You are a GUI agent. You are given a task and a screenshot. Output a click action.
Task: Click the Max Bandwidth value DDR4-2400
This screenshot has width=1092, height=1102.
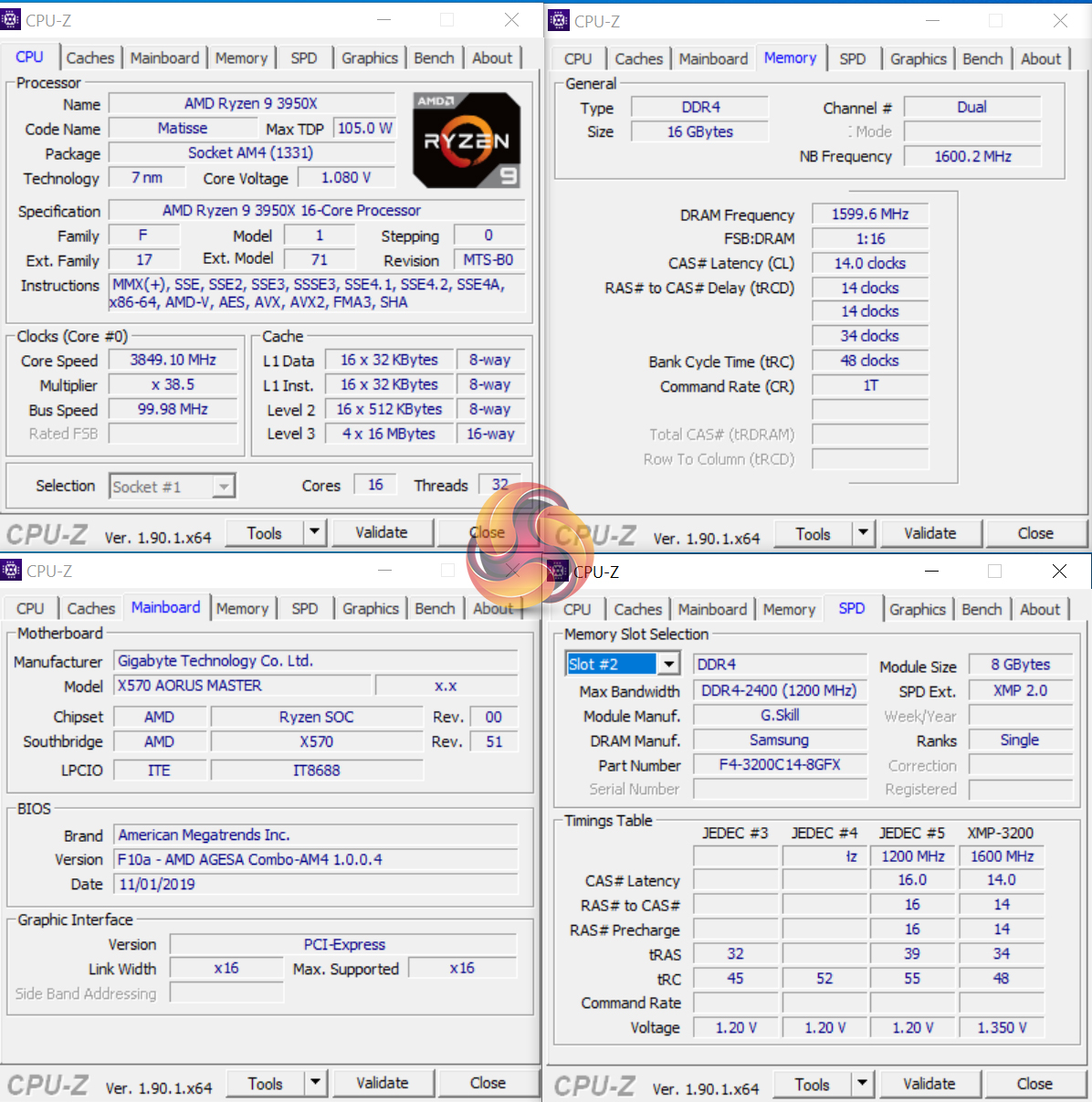click(x=780, y=691)
